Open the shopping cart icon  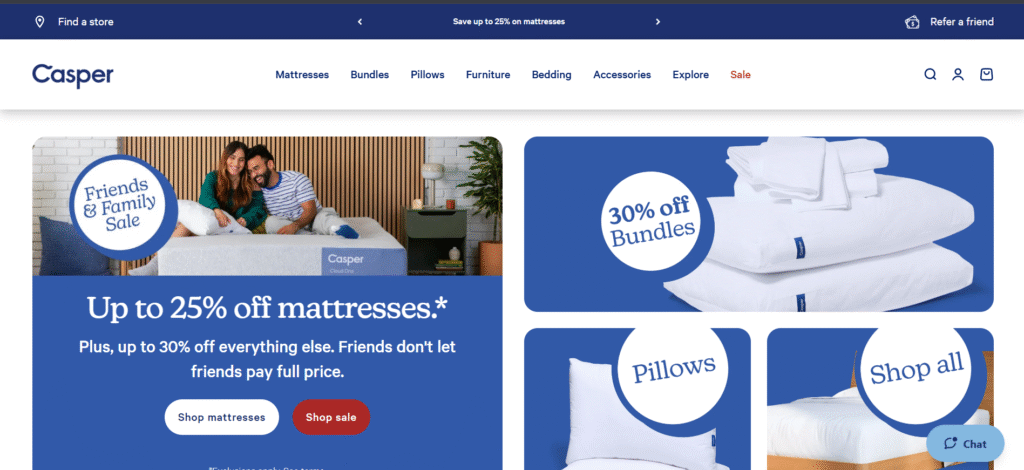(986, 74)
